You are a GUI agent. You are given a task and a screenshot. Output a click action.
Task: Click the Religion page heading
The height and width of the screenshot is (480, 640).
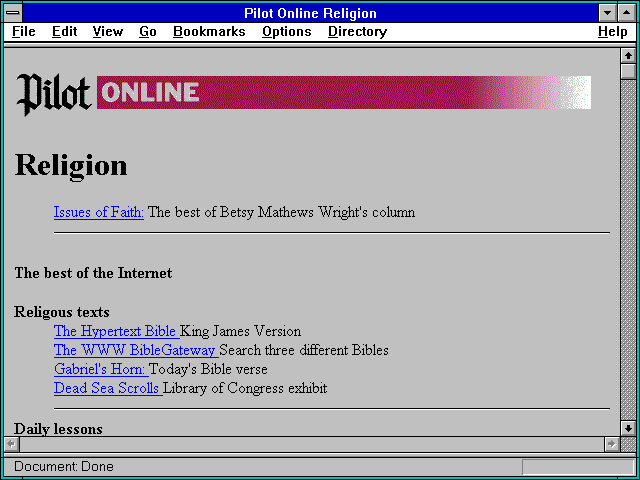71,165
